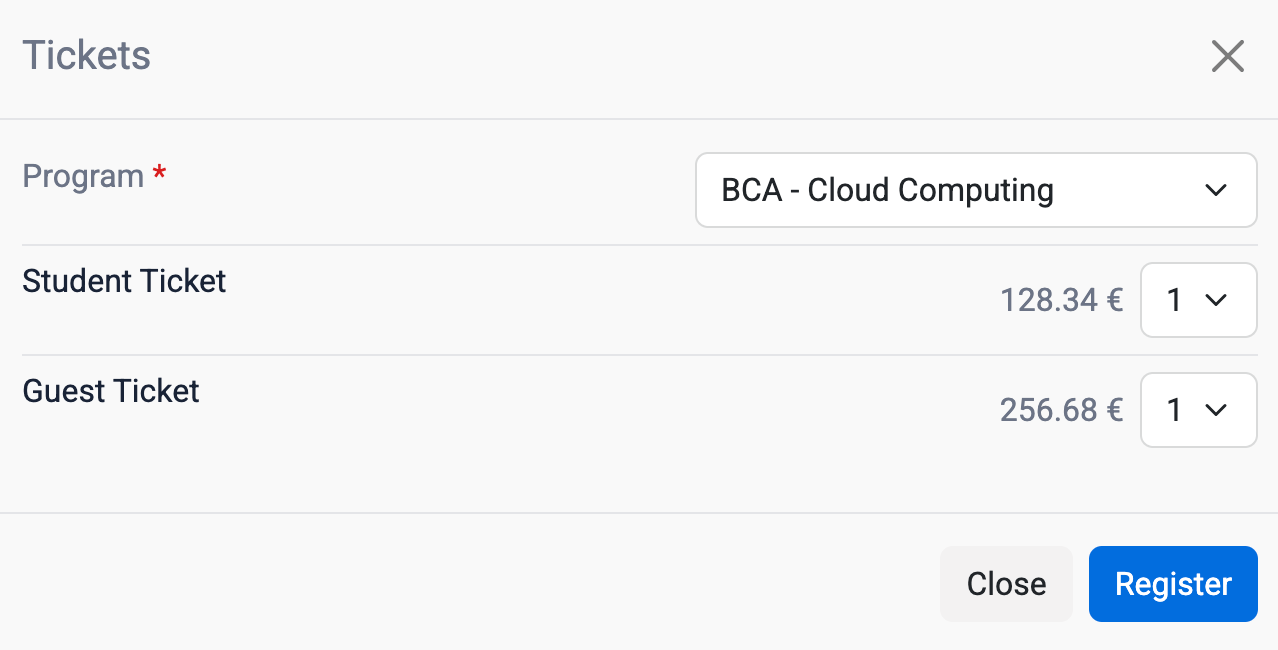Open the Program dropdown
1278x650 pixels.
point(975,190)
